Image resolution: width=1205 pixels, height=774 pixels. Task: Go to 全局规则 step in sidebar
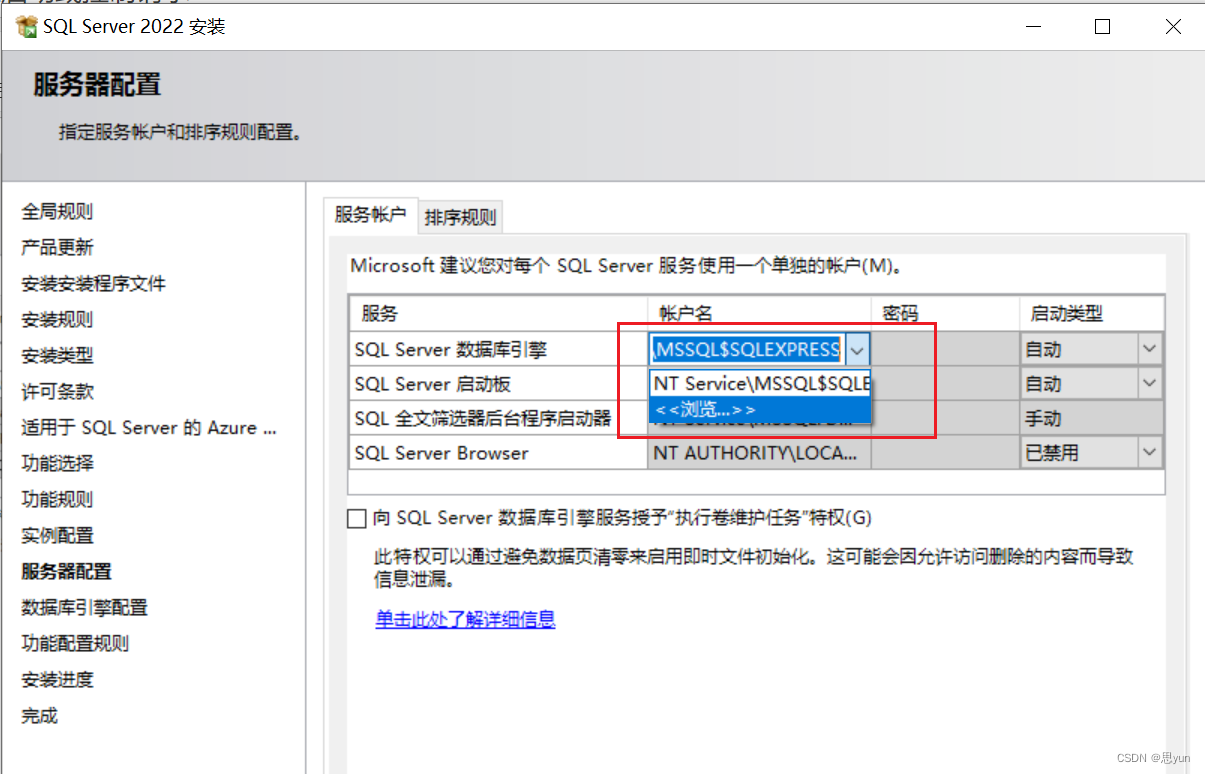click(x=57, y=211)
